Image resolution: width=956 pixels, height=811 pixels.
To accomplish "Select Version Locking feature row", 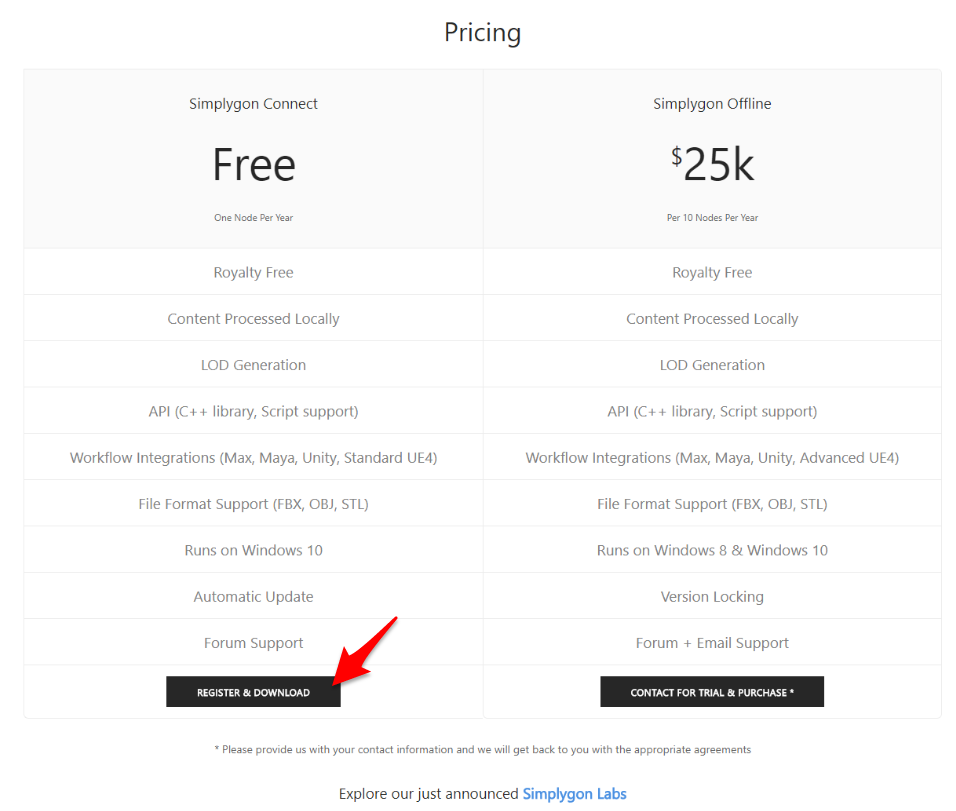I will [x=712, y=596].
